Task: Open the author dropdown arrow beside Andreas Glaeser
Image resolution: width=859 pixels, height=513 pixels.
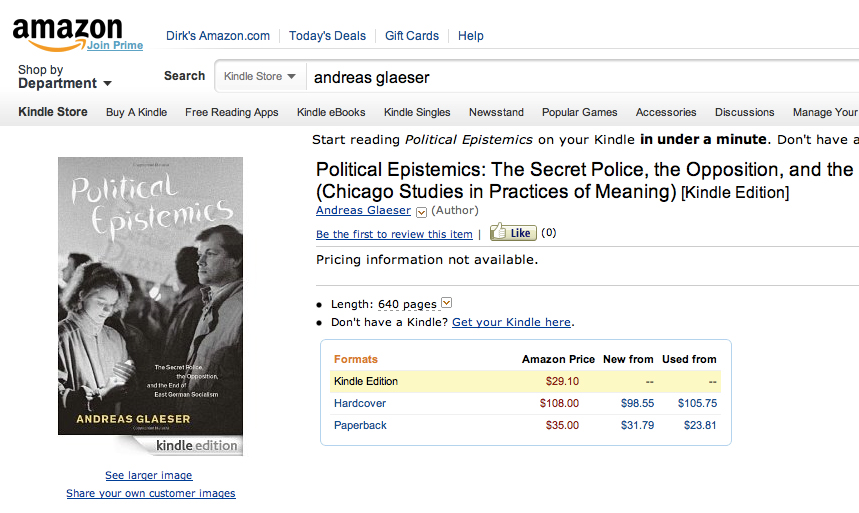Action: (x=421, y=211)
